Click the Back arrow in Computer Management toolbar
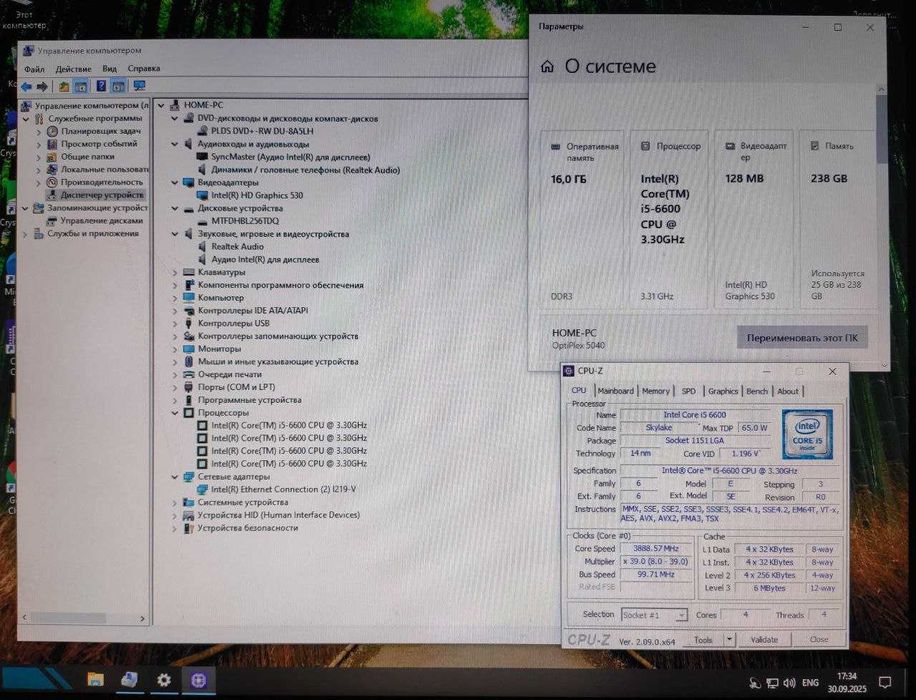Image resolution: width=916 pixels, height=700 pixels. coord(26,86)
